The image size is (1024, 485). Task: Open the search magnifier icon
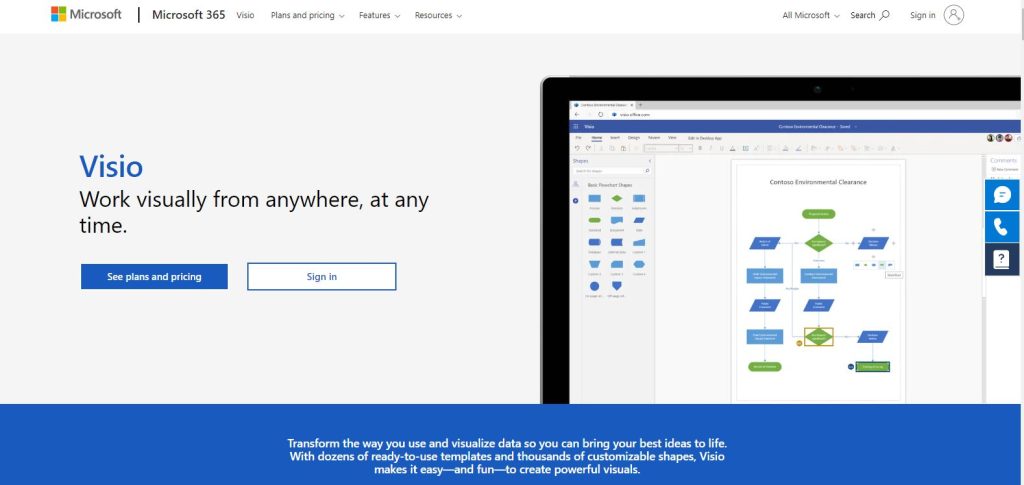pyautogui.click(x=884, y=15)
